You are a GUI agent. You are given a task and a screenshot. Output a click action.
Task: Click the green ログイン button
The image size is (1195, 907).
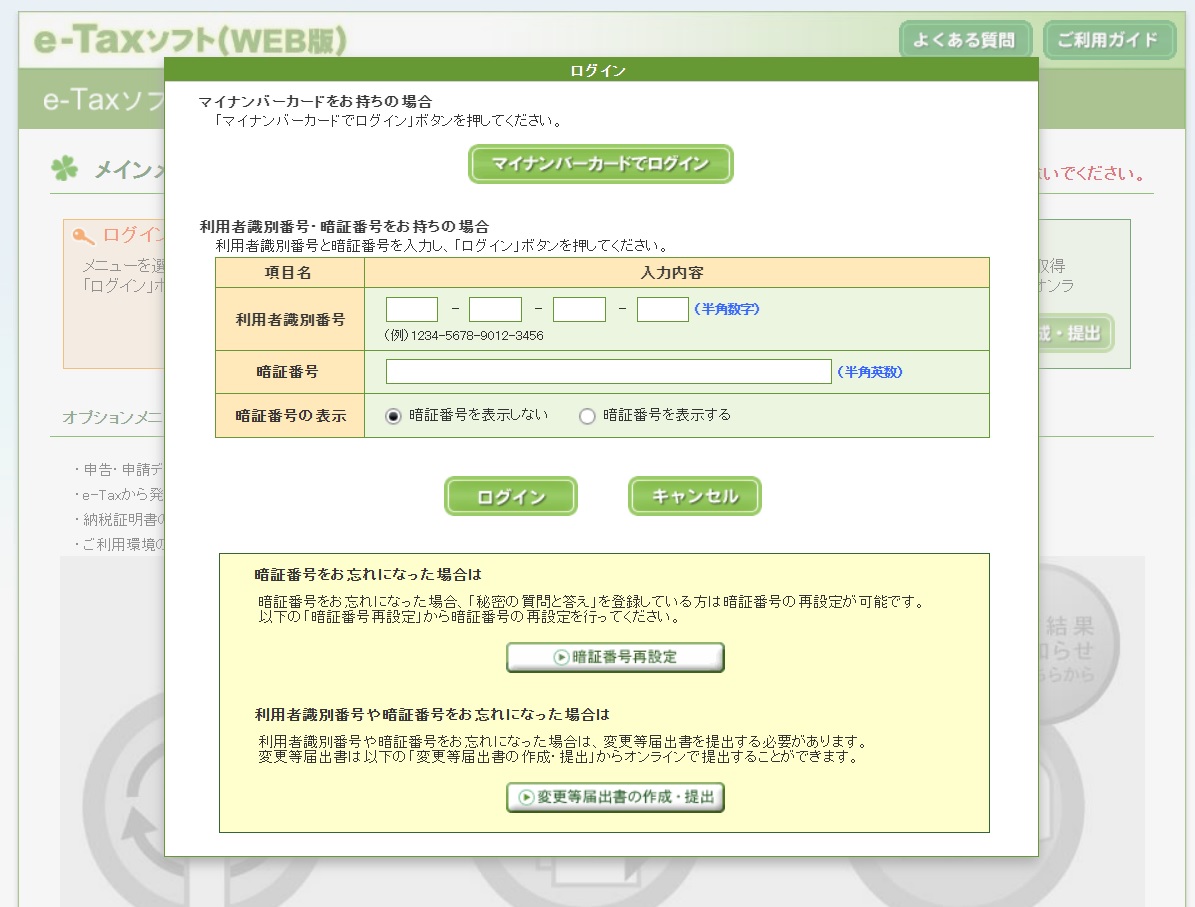tap(511, 496)
